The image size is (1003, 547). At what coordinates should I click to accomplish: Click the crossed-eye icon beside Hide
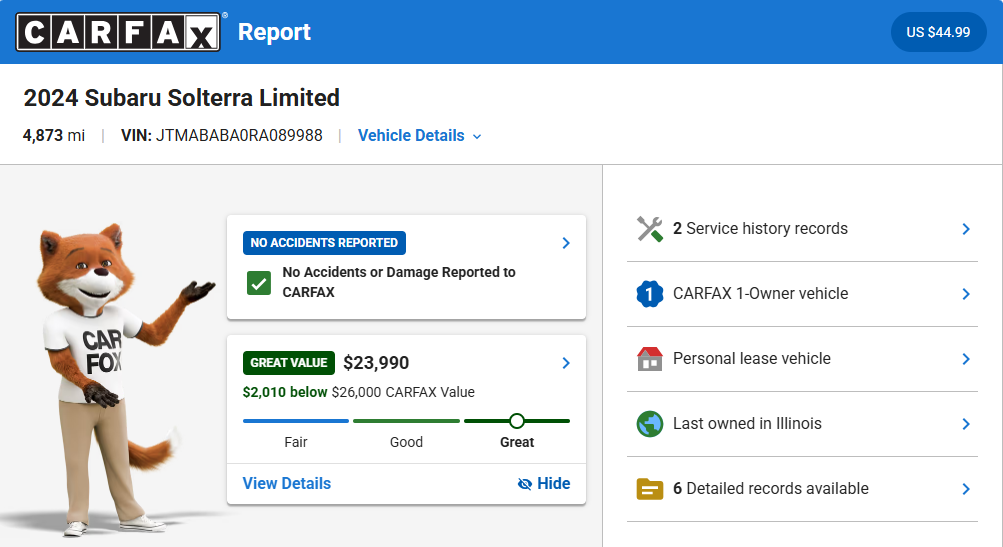pos(525,484)
